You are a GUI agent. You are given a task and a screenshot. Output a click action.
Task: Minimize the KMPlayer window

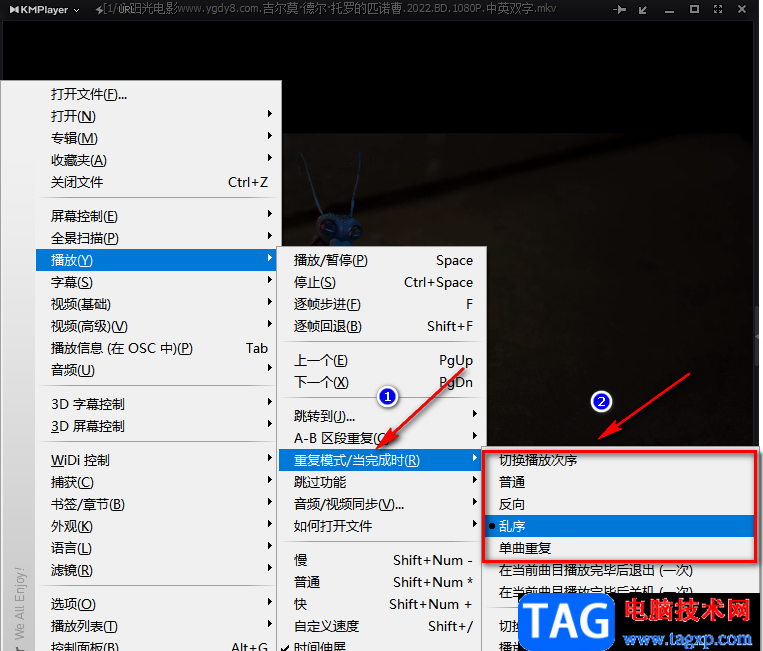tap(670, 11)
